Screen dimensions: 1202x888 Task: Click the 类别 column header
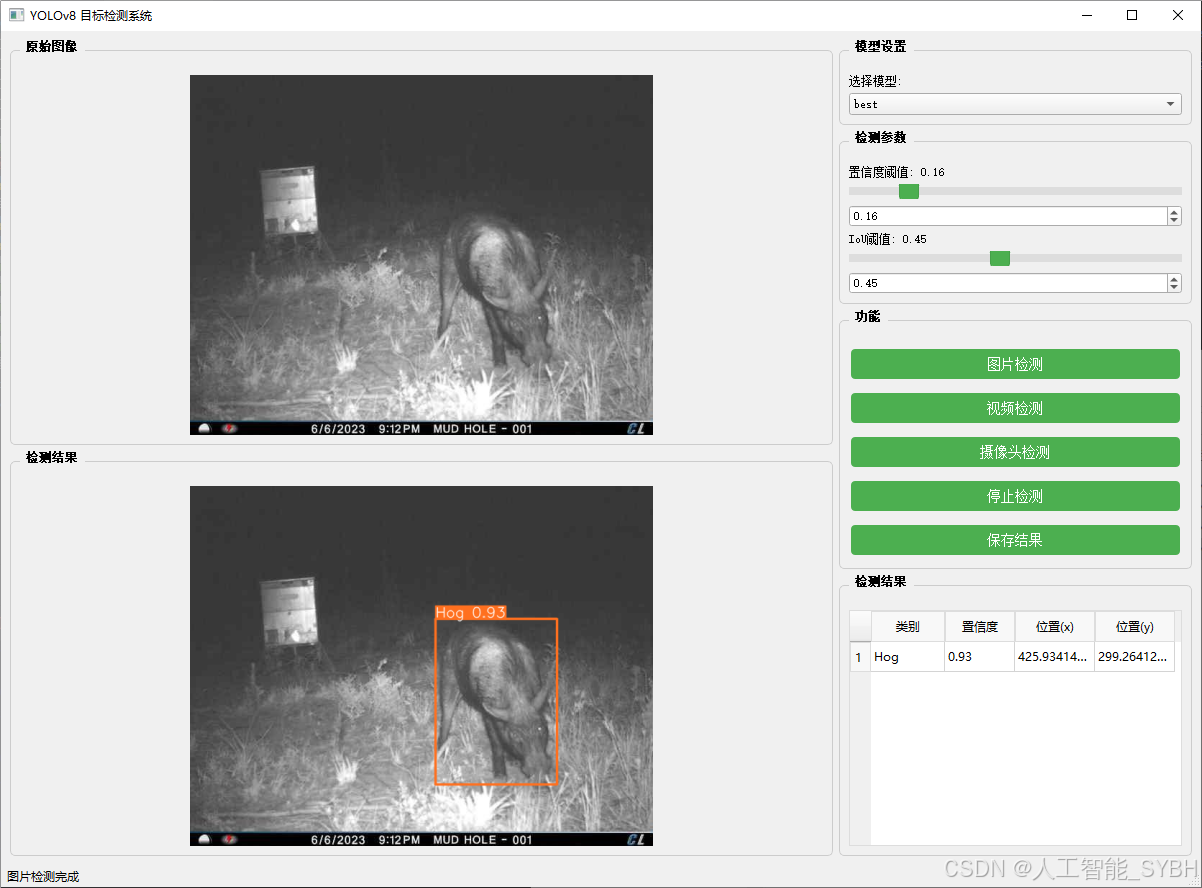click(x=907, y=627)
